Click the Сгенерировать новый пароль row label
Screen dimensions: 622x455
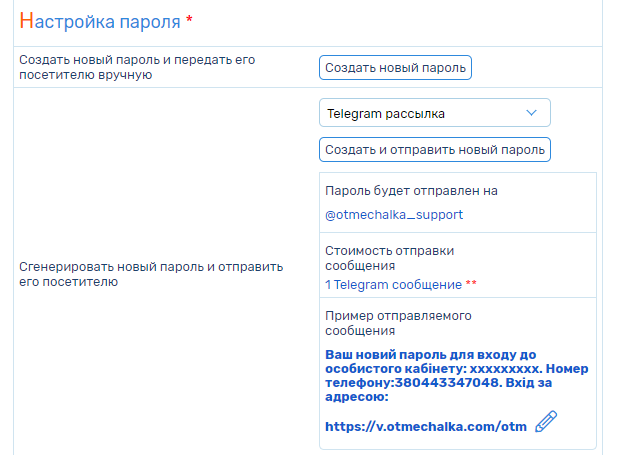coord(151,274)
